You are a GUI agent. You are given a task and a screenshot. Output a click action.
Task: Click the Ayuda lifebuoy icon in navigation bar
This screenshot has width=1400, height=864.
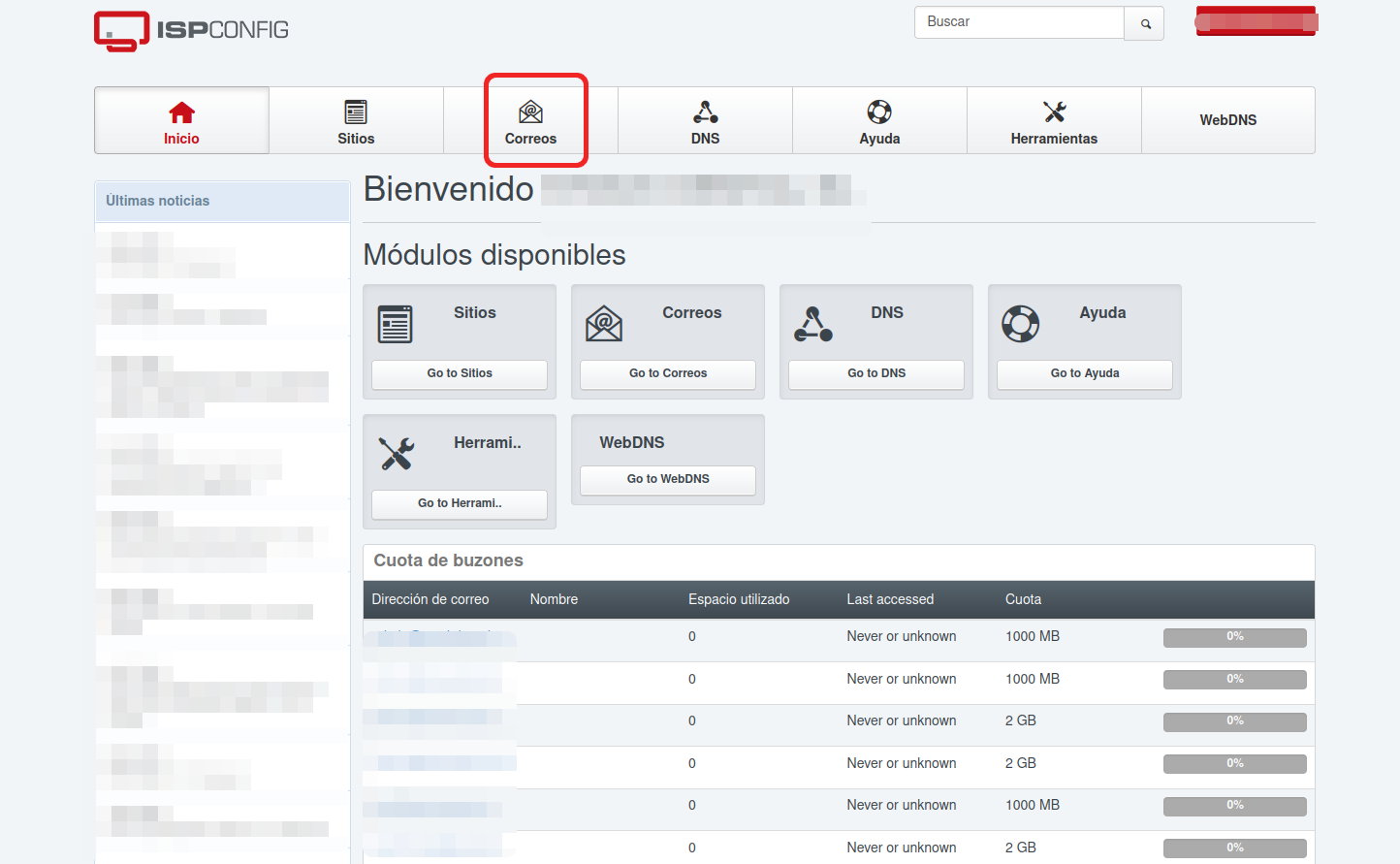879,112
